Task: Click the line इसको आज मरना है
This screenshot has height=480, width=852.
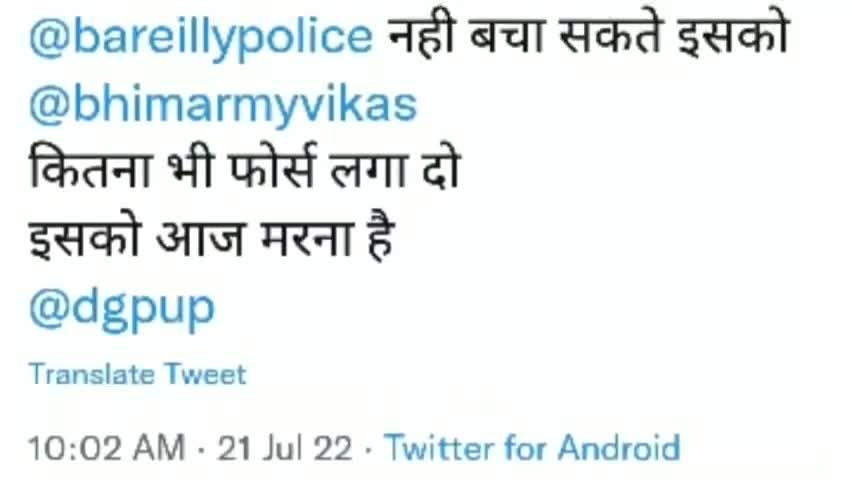Action: coord(210,236)
